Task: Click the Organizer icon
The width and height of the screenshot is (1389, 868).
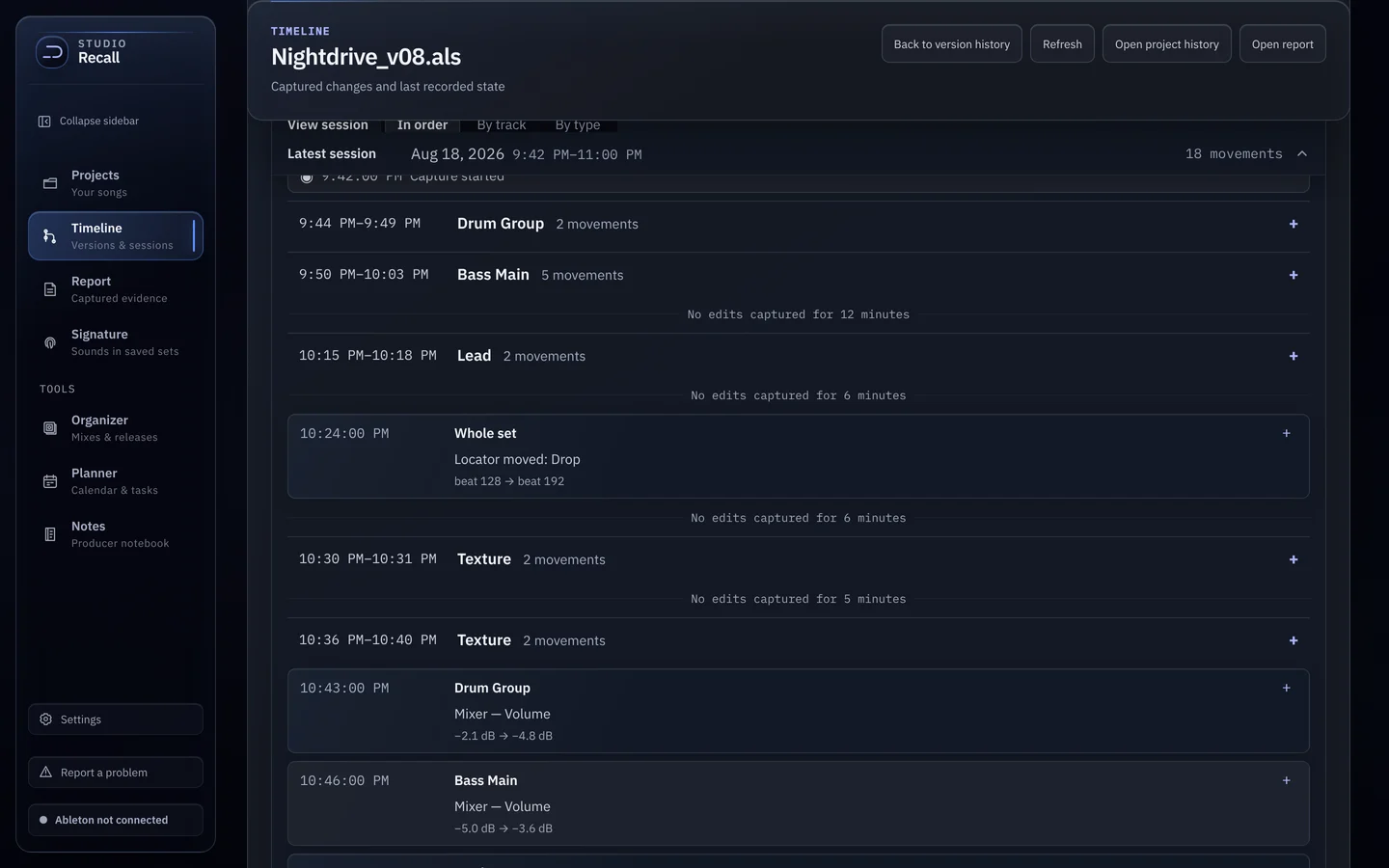Action: [x=50, y=428]
